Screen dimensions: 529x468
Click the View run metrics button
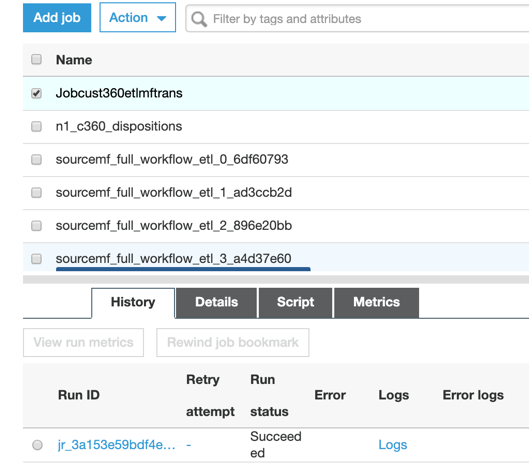83,342
